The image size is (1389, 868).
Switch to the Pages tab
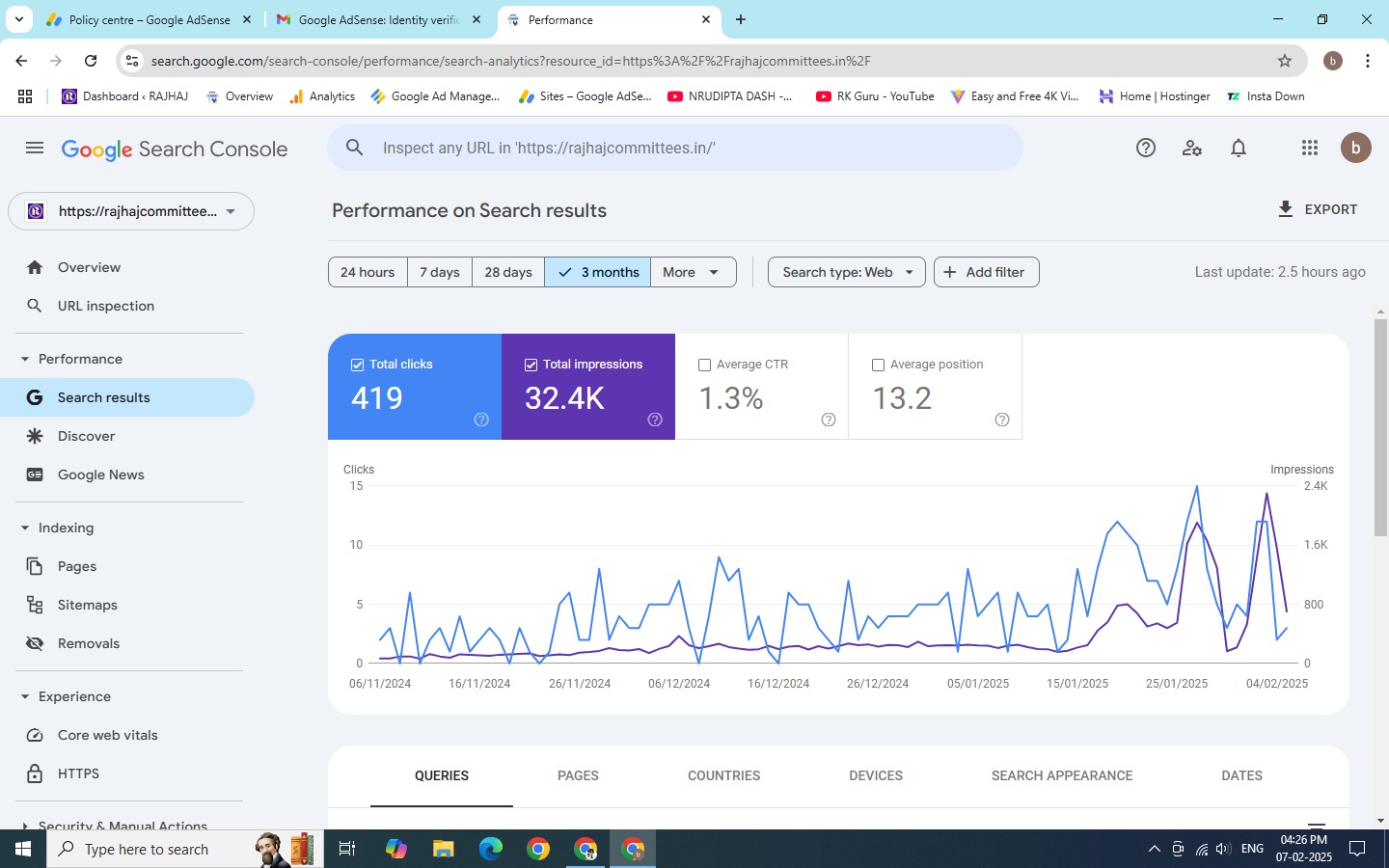(x=578, y=775)
